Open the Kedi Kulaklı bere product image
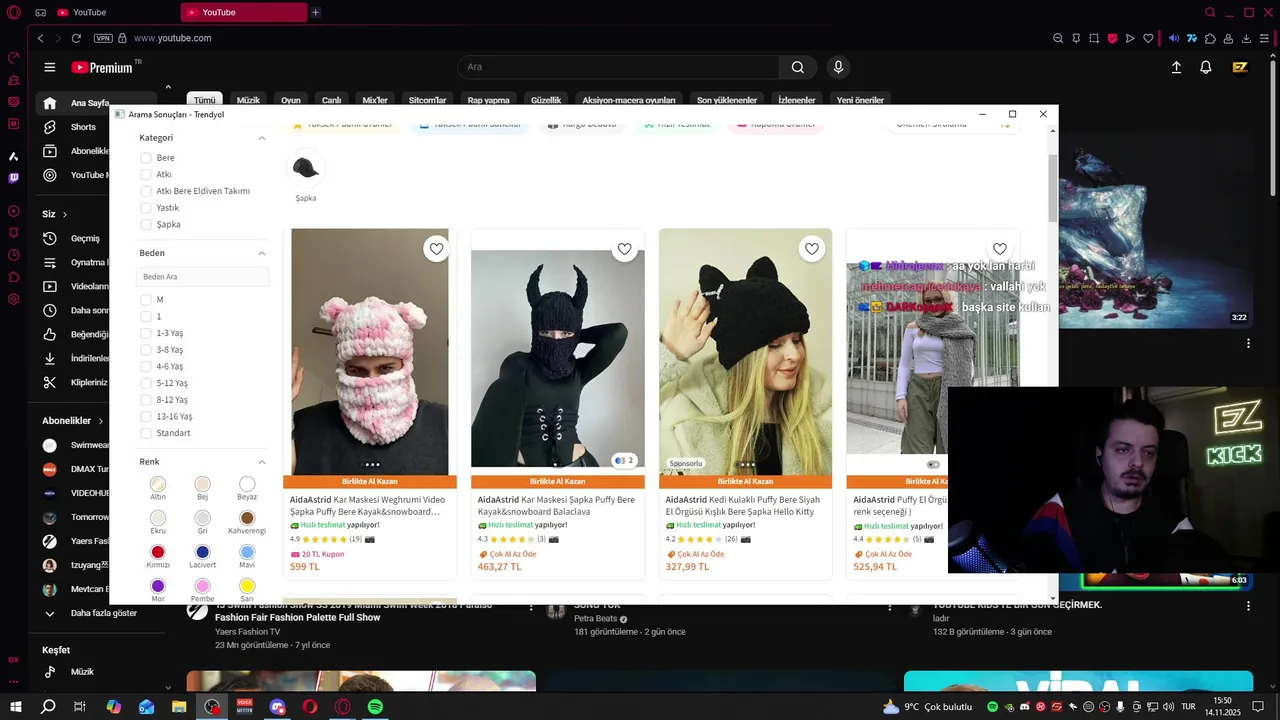The width and height of the screenshot is (1280, 720). pyautogui.click(x=745, y=351)
